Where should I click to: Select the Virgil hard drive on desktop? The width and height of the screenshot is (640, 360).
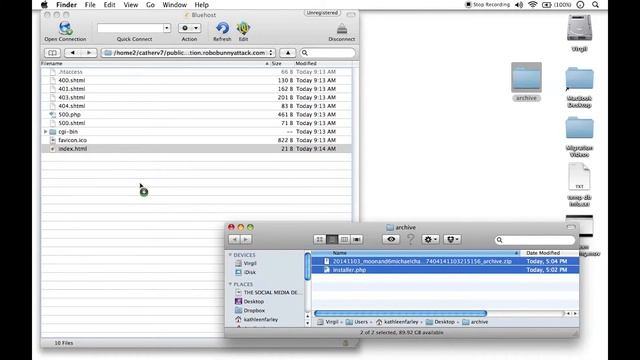[x=579, y=28]
